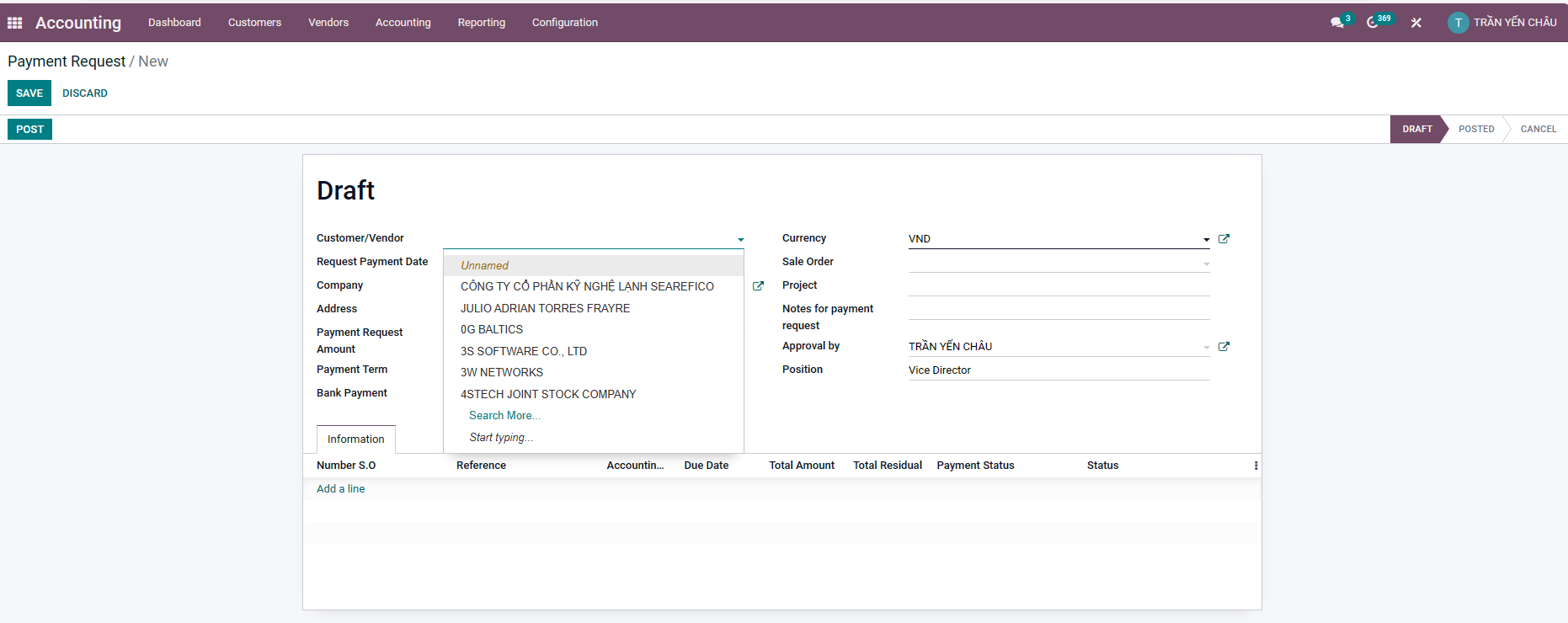Click the debug tools wrench icon
The image size is (1568, 623).
point(1416,23)
